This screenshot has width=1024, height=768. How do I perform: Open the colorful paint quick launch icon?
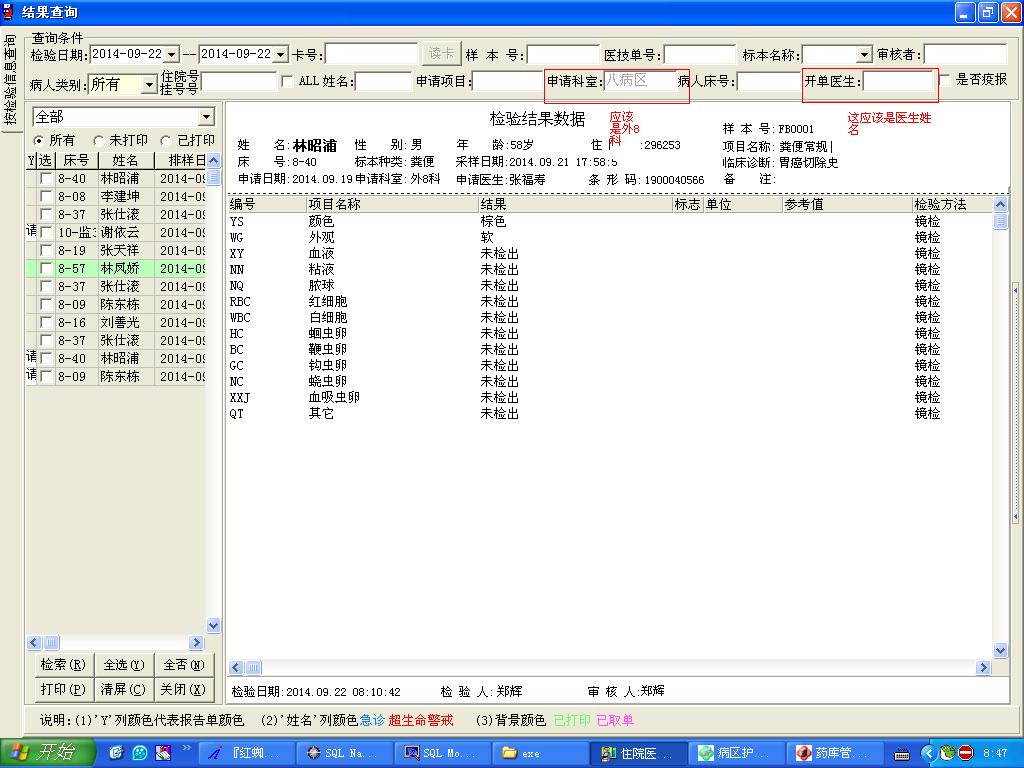tap(163, 753)
